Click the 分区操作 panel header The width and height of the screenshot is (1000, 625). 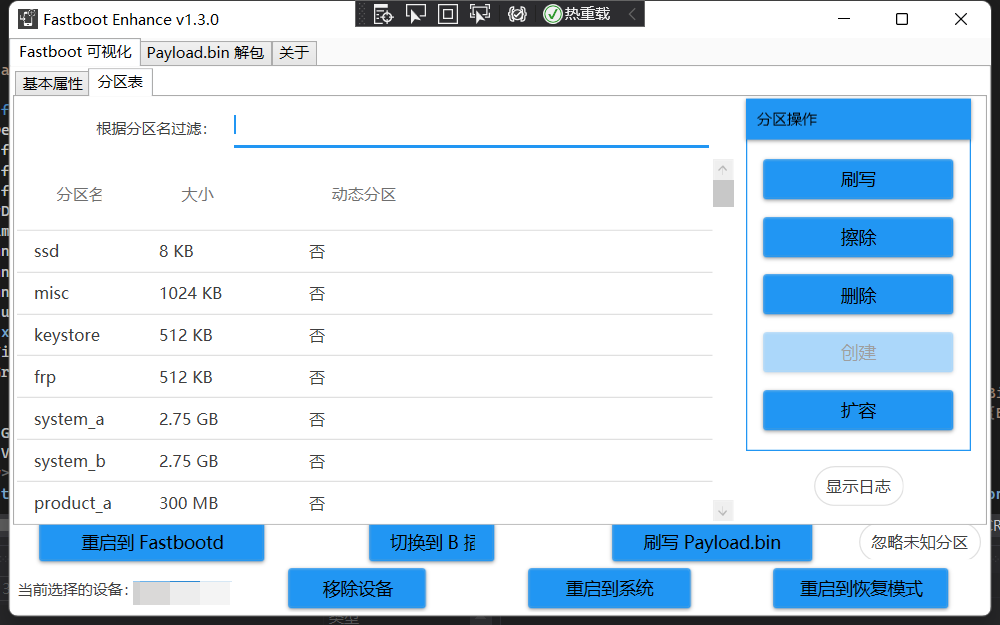pyautogui.click(x=858, y=119)
